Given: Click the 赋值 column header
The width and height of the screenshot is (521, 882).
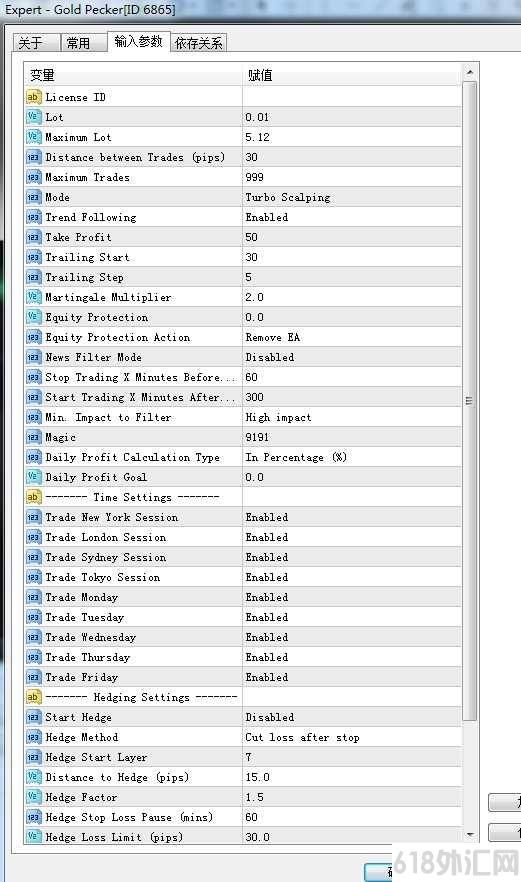Looking at the screenshot, I should [352, 75].
